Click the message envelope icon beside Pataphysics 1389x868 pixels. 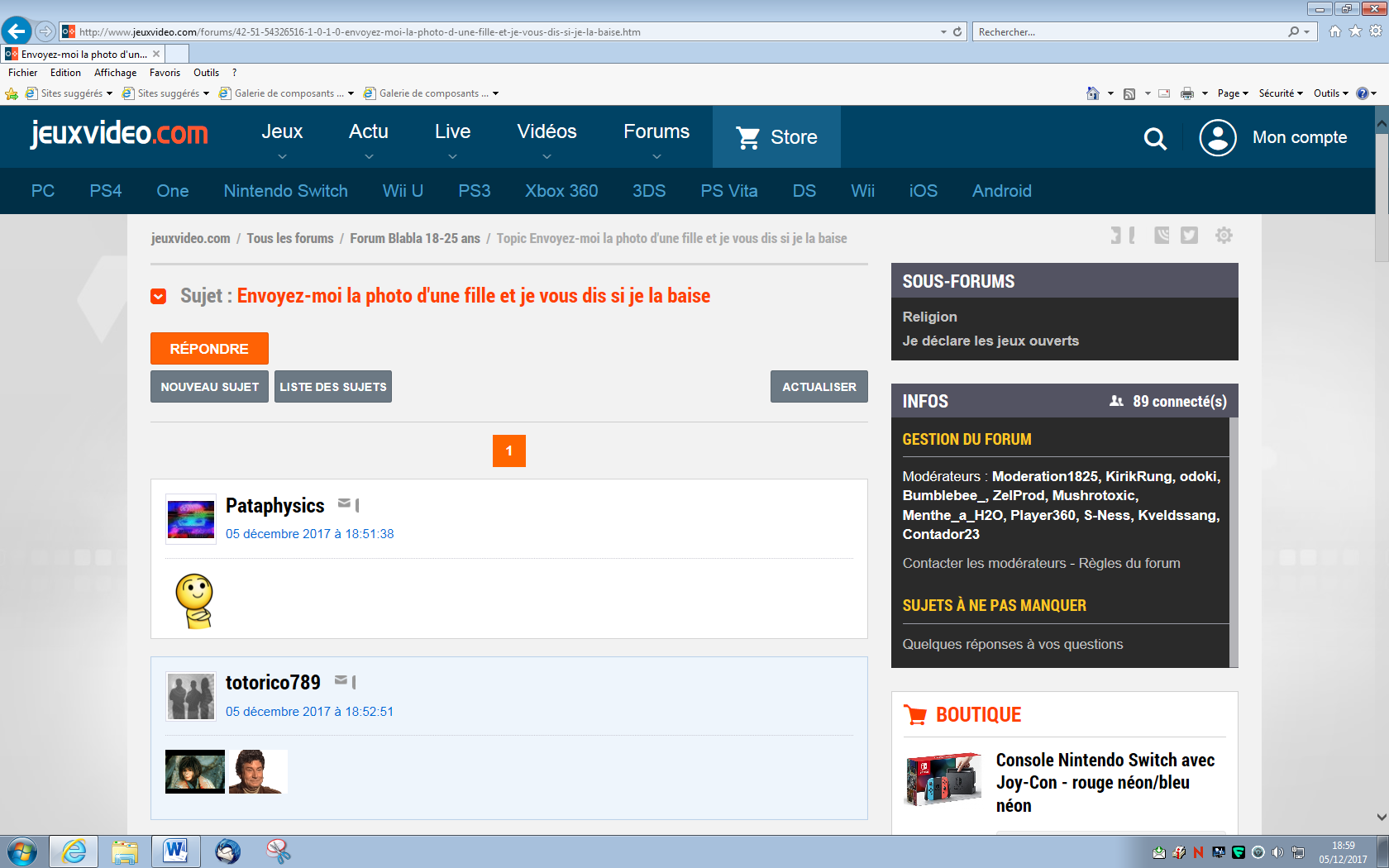click(344, 503)
